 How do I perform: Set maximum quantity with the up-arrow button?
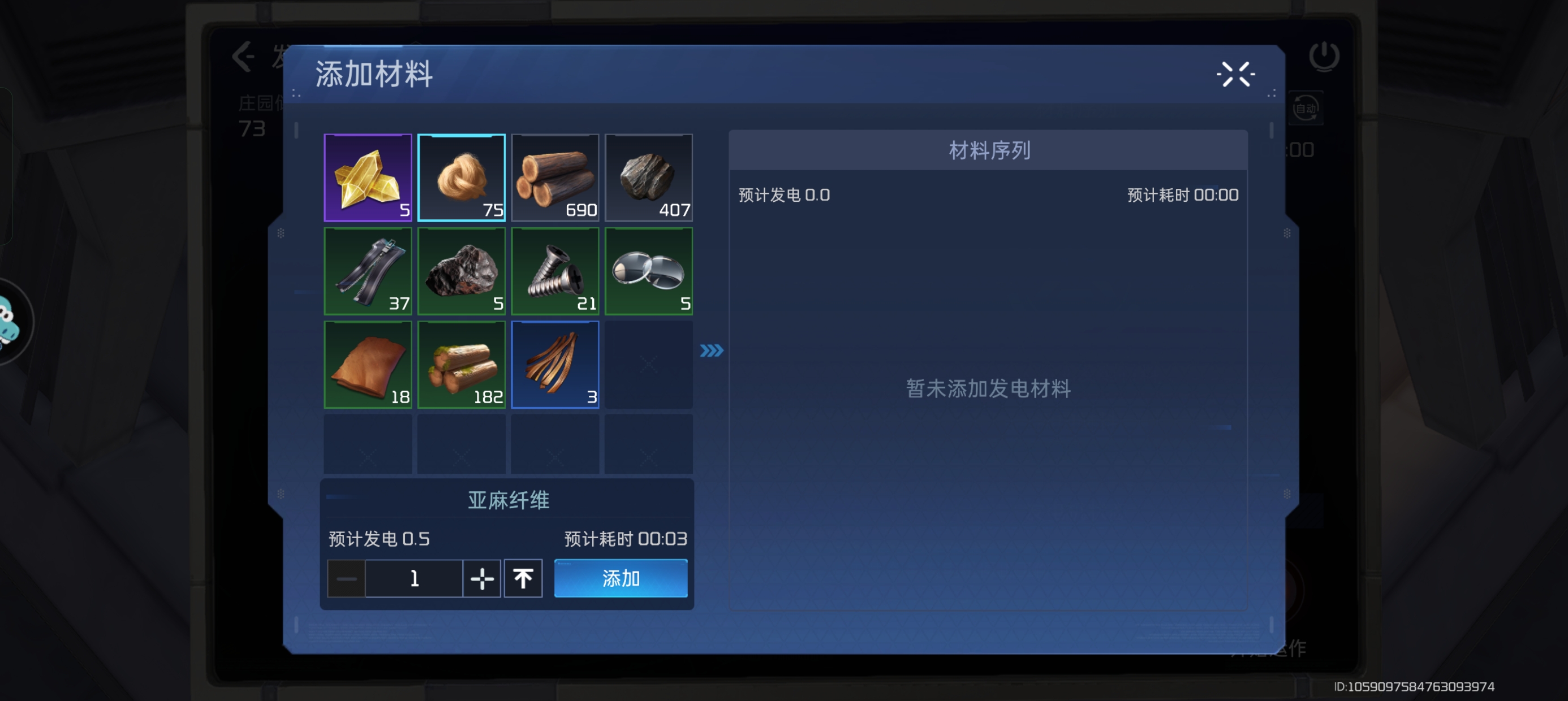pyautogui.click(x=523, y=578)
